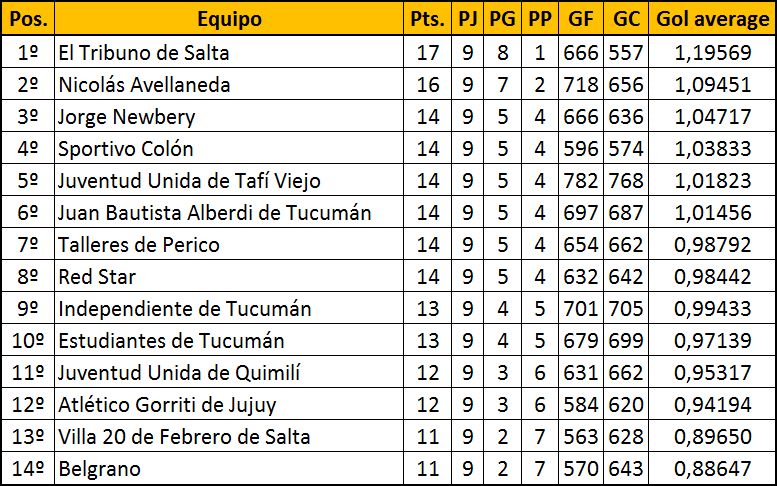The width and height of the screenshot is (777, 486).
Task: Select Atlético Gorriti de Jujuy cell
Action: pyautogui.click(x=167, y=404)
